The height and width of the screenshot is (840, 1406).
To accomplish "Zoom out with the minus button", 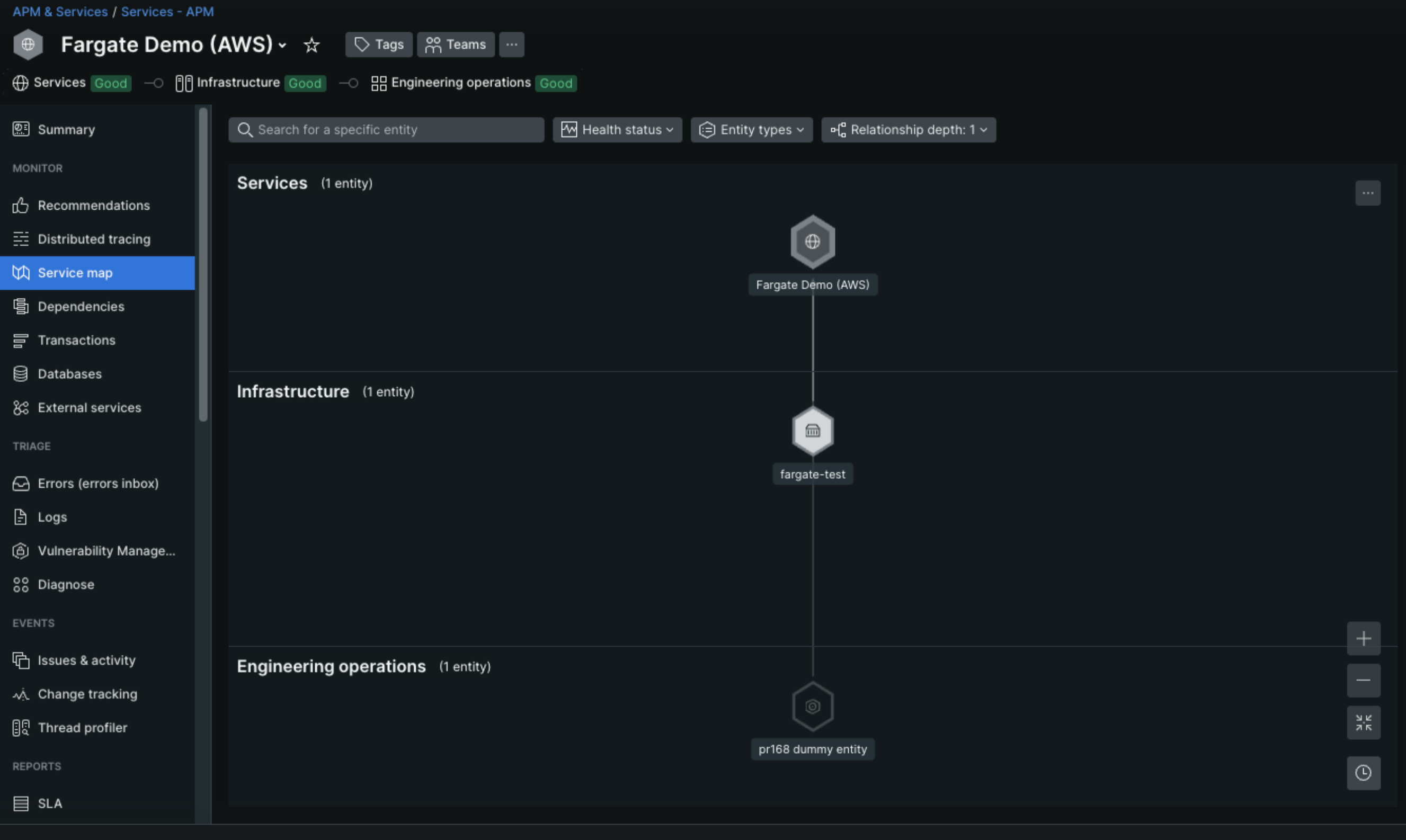I will coord(1363,680).
